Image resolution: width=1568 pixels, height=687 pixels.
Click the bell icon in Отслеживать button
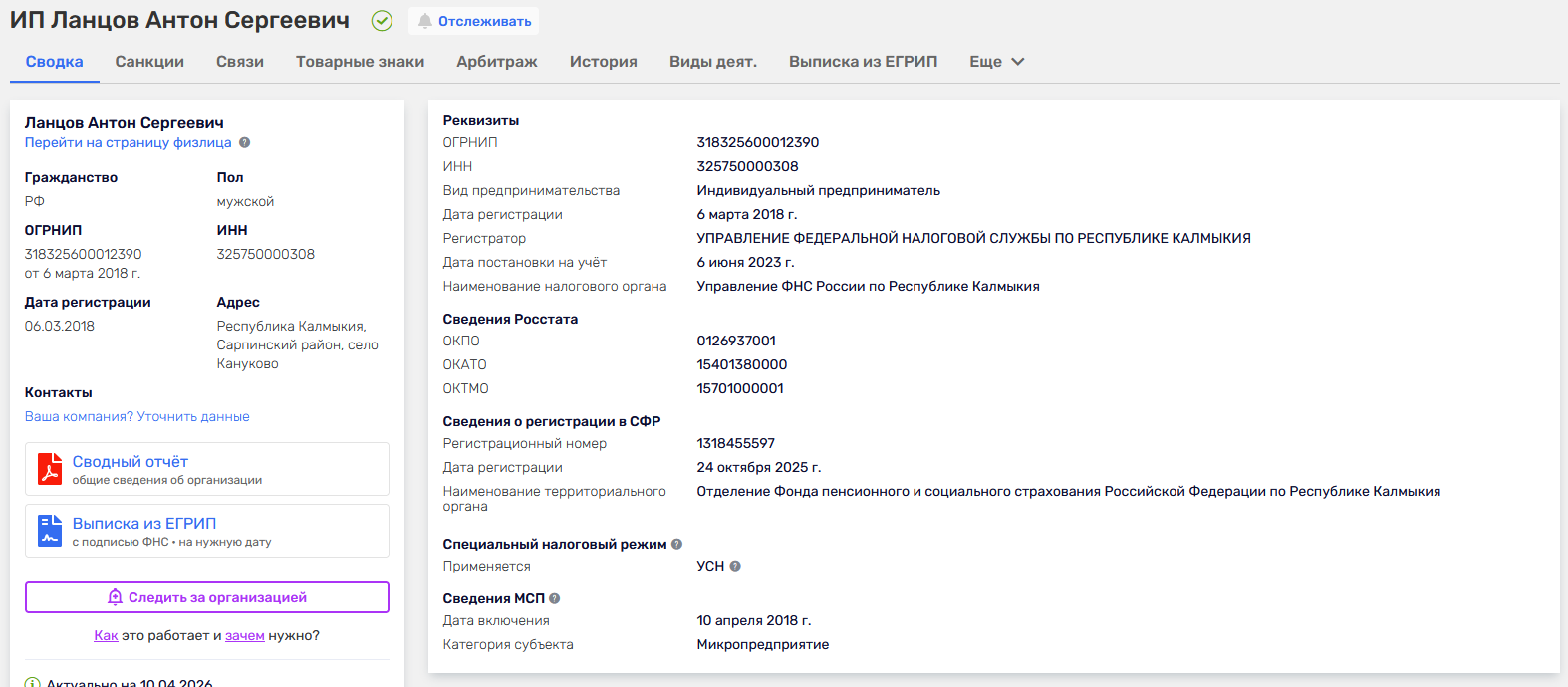[x=425, y=21]
